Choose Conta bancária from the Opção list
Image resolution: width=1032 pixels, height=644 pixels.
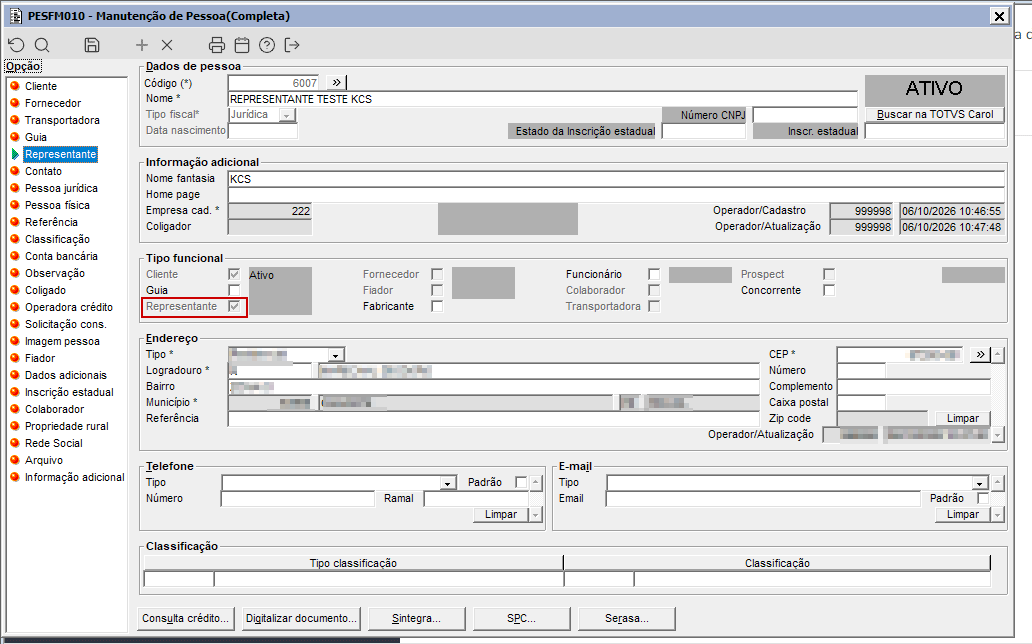click(61, 256)
